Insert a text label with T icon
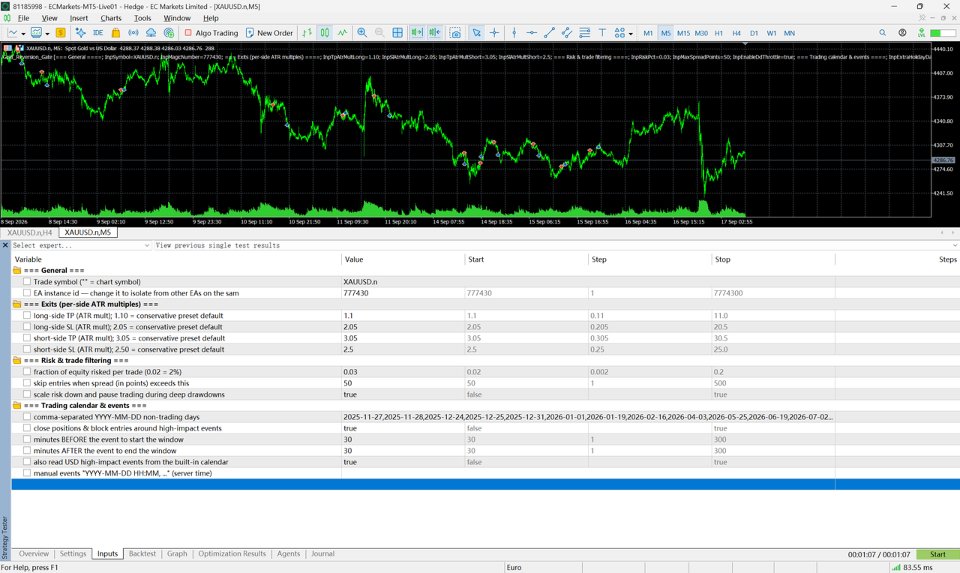 pos(602,33)
